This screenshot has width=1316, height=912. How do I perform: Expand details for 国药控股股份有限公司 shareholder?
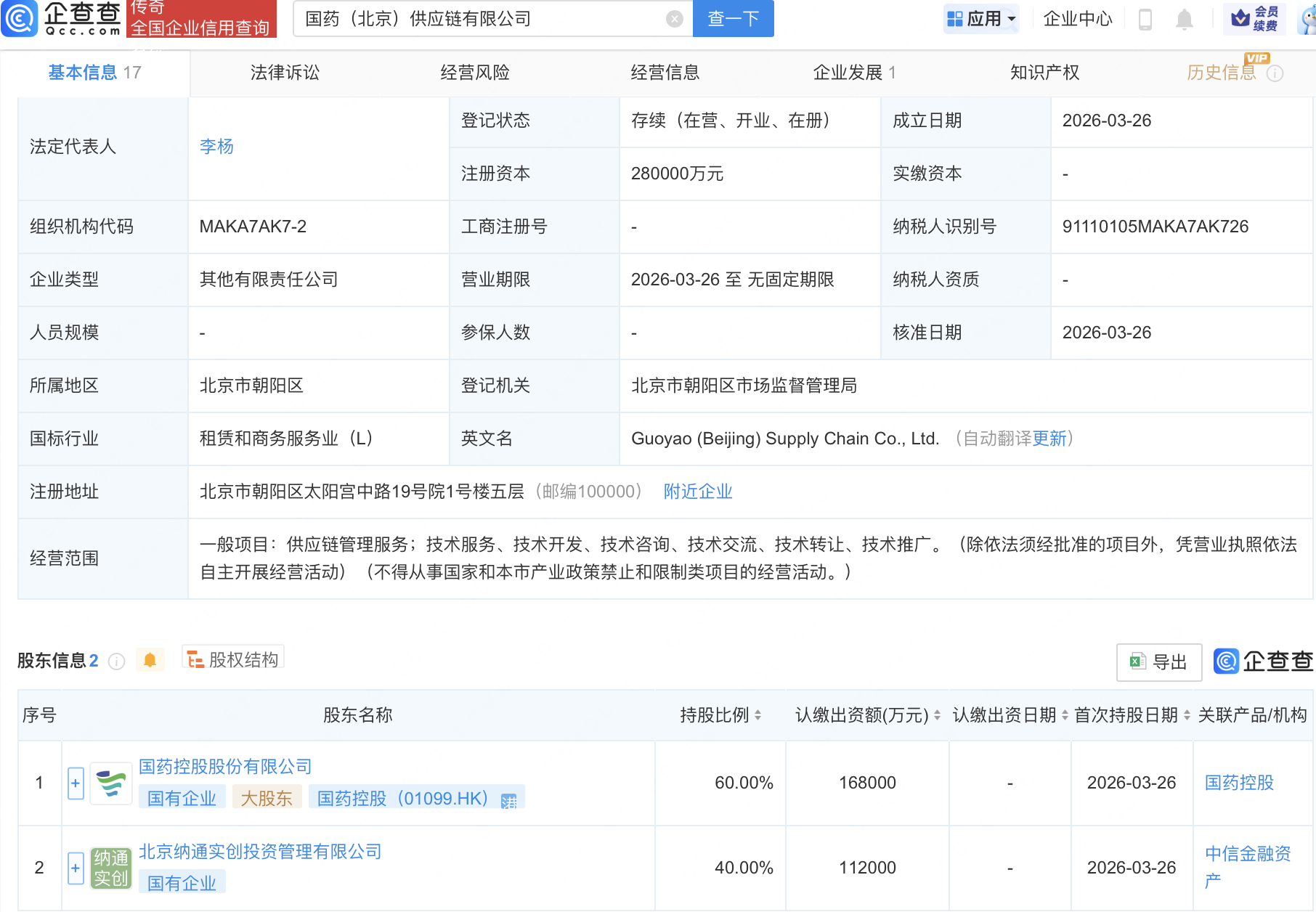coord(76,783)
